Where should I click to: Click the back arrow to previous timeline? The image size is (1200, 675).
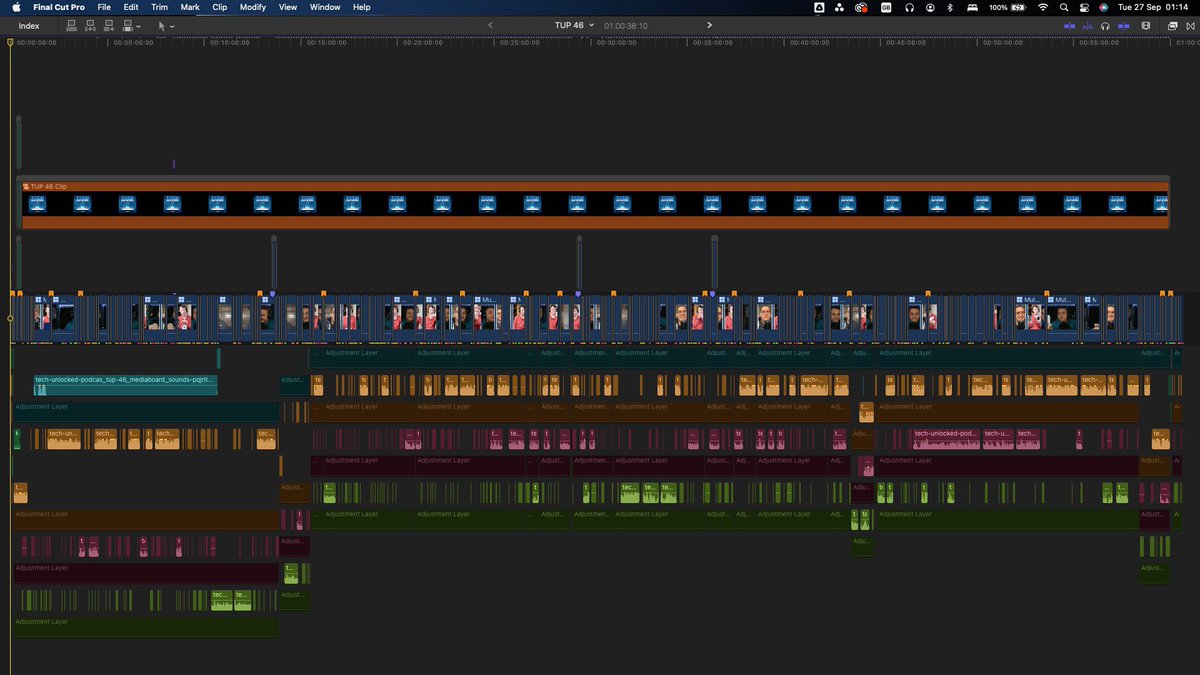coord(490,25)
